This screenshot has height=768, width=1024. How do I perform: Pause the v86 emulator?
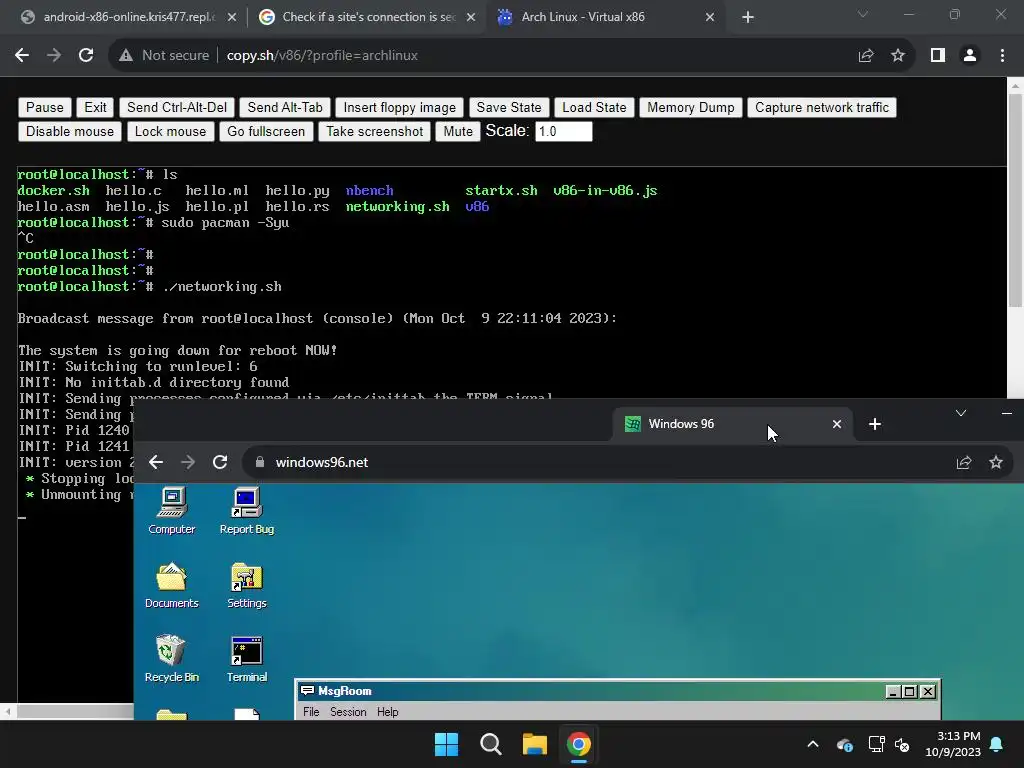coord(44,107)
